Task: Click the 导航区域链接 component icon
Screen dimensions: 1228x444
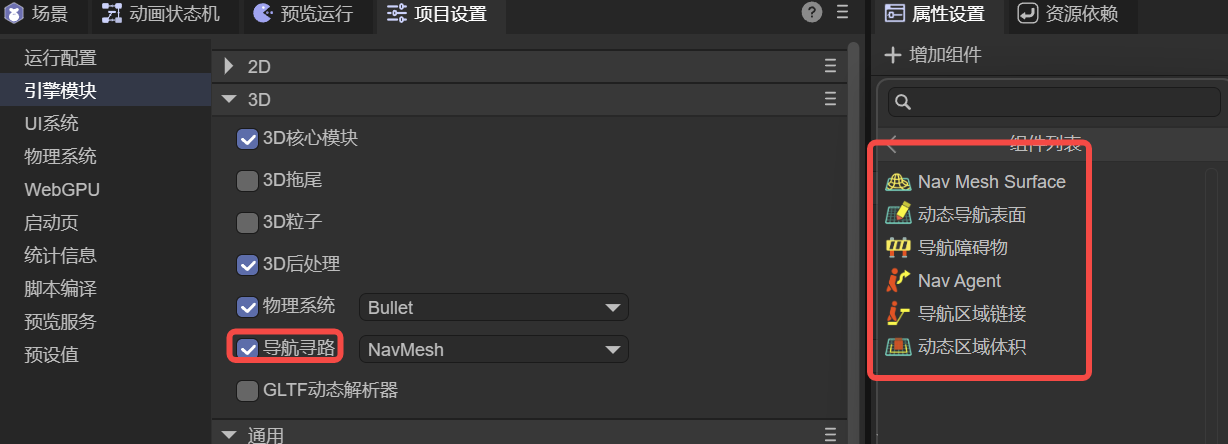Action: tap(899, 314)
